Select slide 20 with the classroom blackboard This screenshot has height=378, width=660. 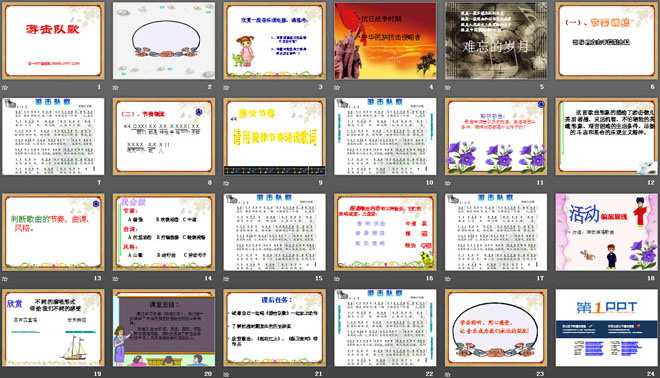pos(164,327)
